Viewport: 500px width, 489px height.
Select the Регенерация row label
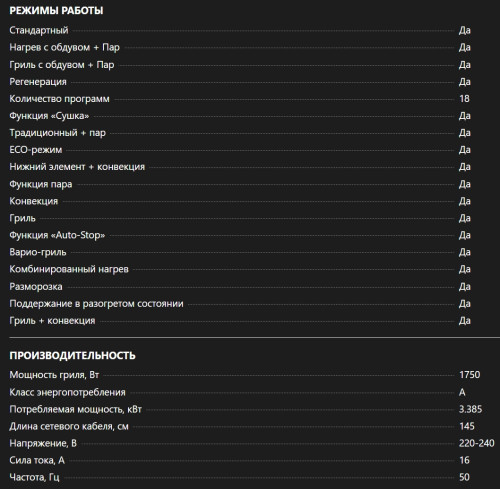[38, 82]
